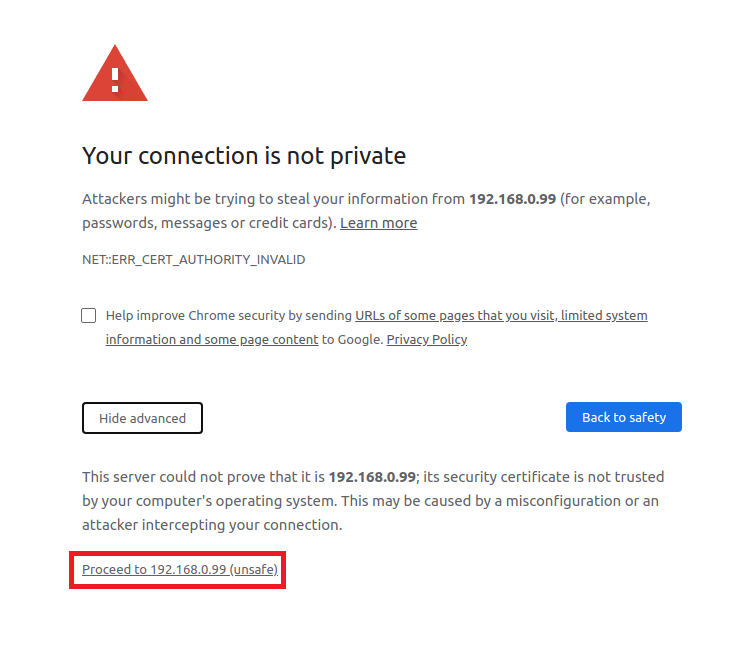The width and height of the screenshot is (748, 649).
Task: Click 'attacker intercepting your connection' text
Action: click(212, 525)
